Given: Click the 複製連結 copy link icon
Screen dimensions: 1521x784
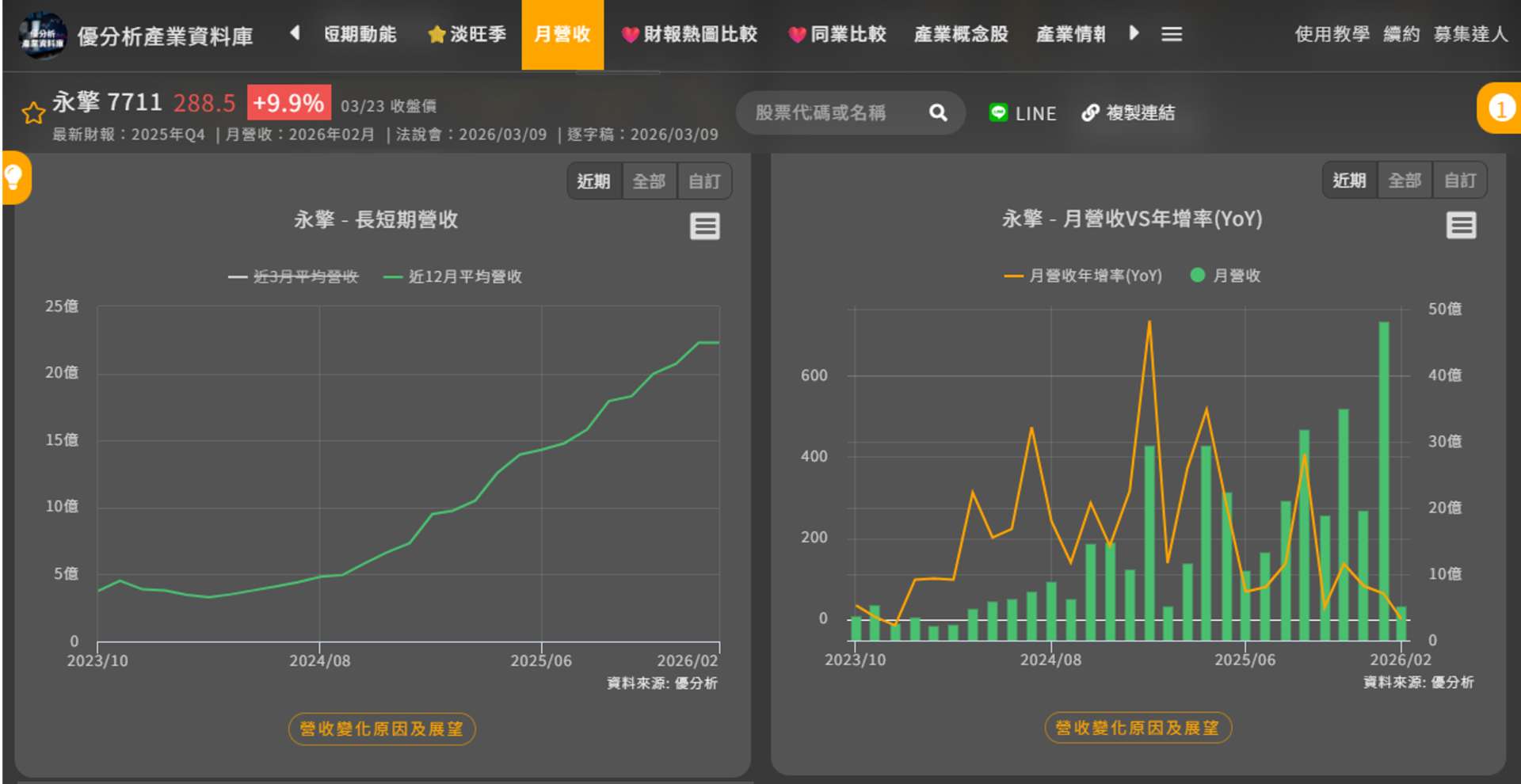Looking at the screenshot, I should point(1091,113).
